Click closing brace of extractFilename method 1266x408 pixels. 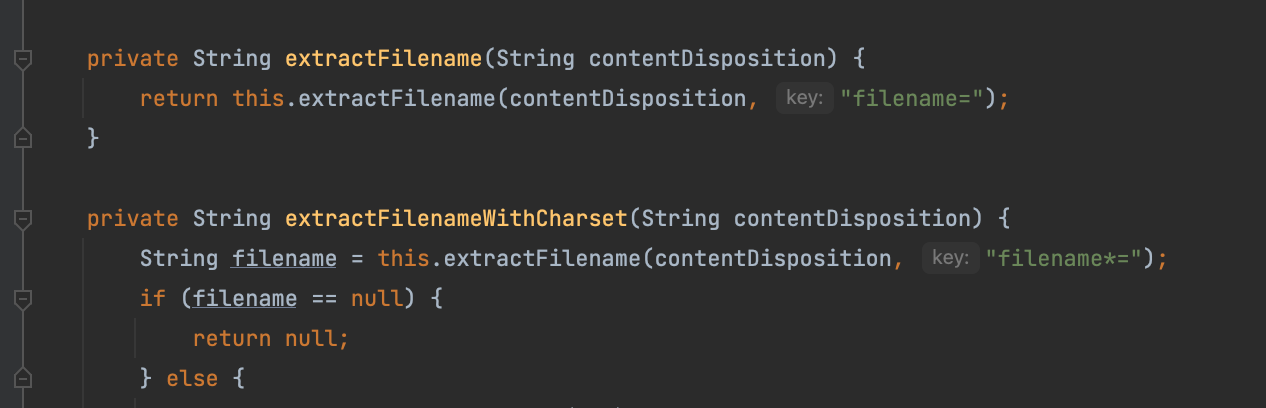click(x=94, y=138)
